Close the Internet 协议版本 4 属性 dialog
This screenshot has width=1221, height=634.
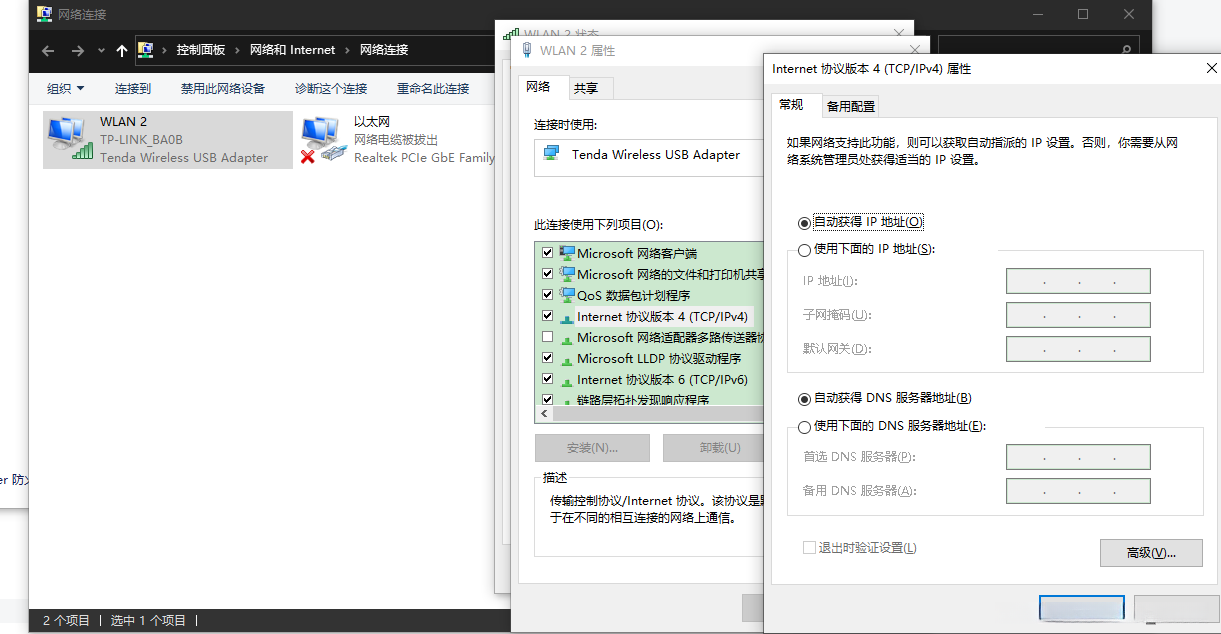tap(1212, 68)
